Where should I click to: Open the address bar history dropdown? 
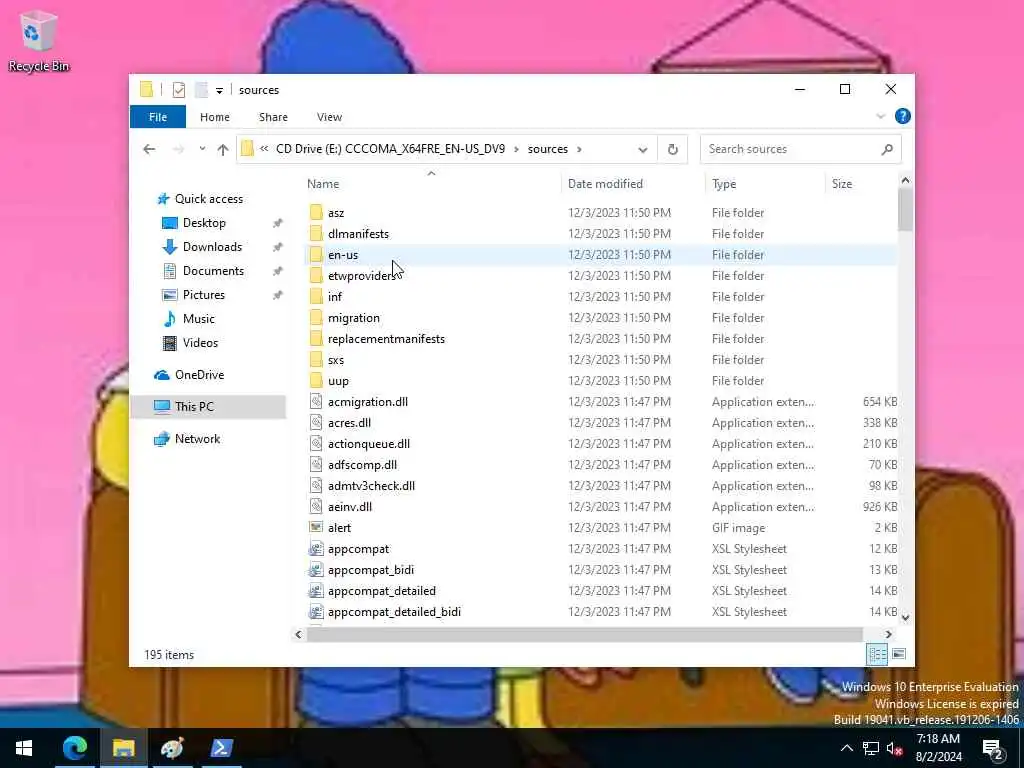pos(643,150)
